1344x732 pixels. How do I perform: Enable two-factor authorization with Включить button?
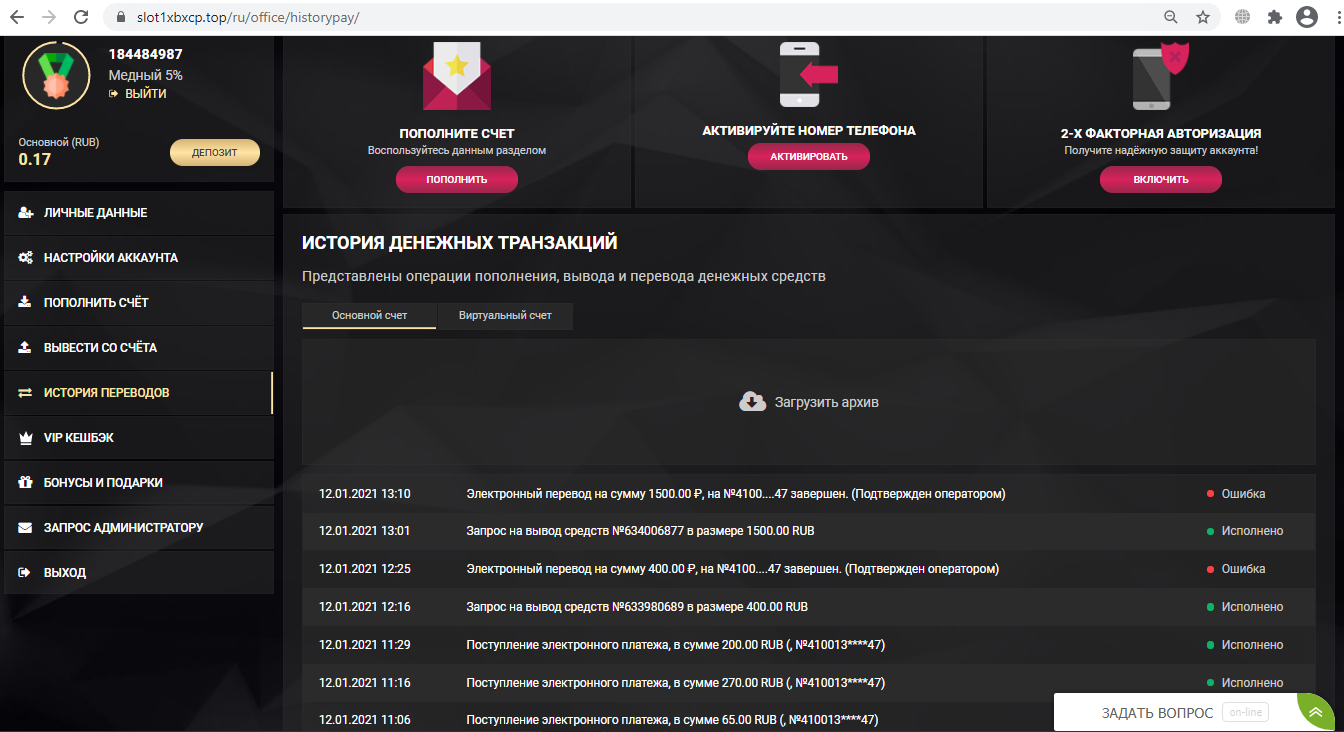pyautogui.click(x=1160, y=179)
